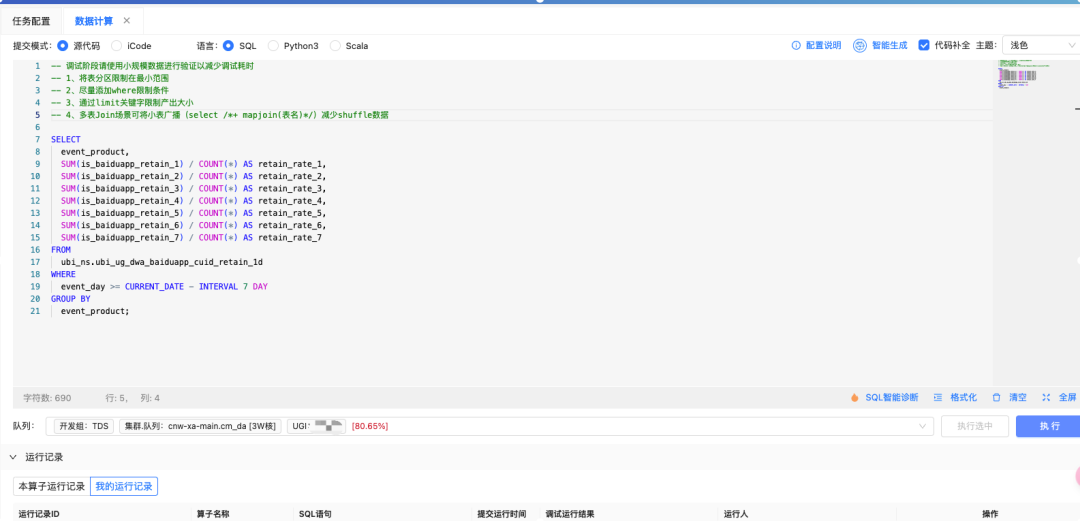Open 智能生成 feature
This screenshot has height=521, width=1080.
pos(889,45)
